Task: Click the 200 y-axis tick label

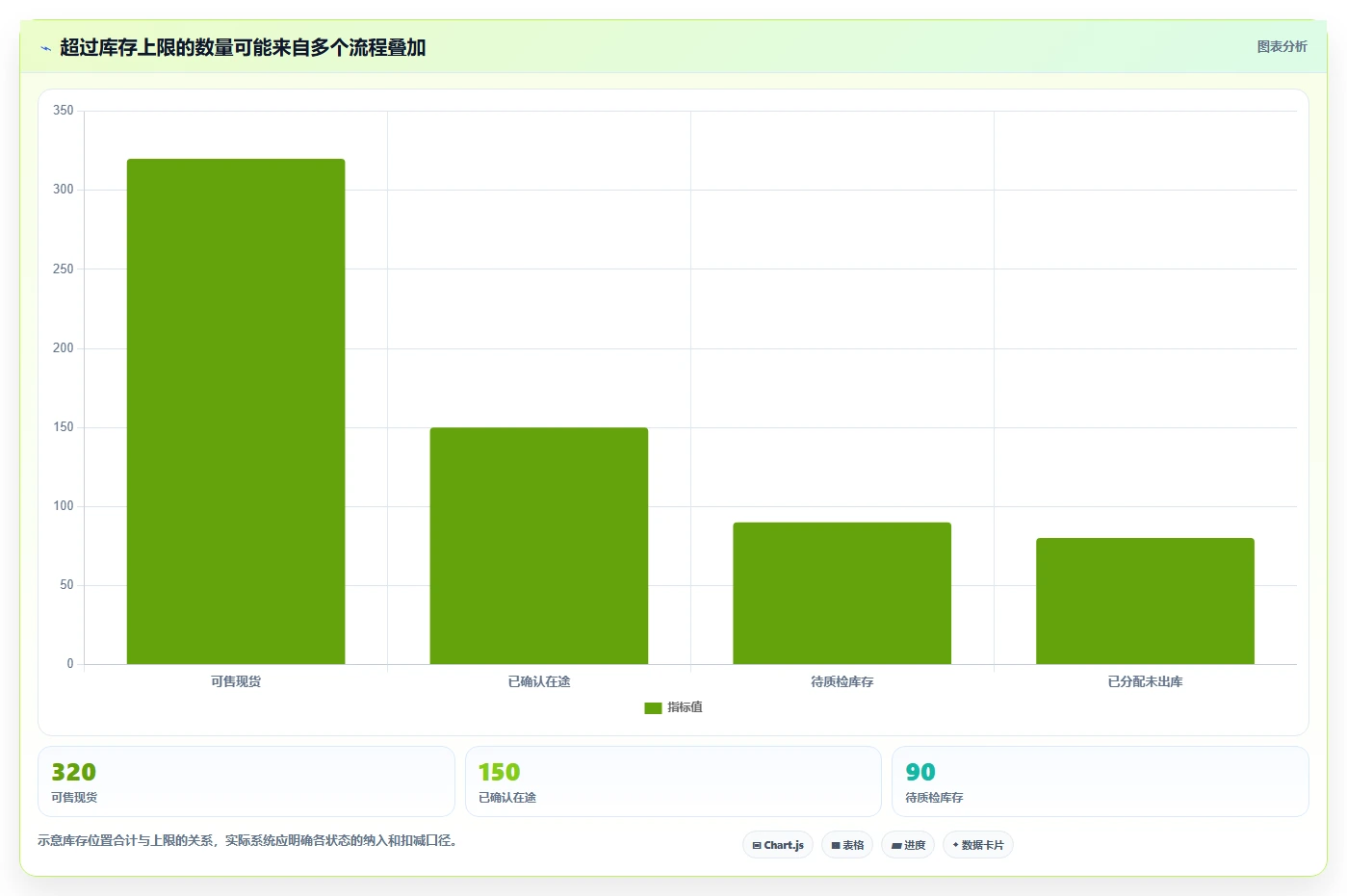Action: (x=64, y=347)
